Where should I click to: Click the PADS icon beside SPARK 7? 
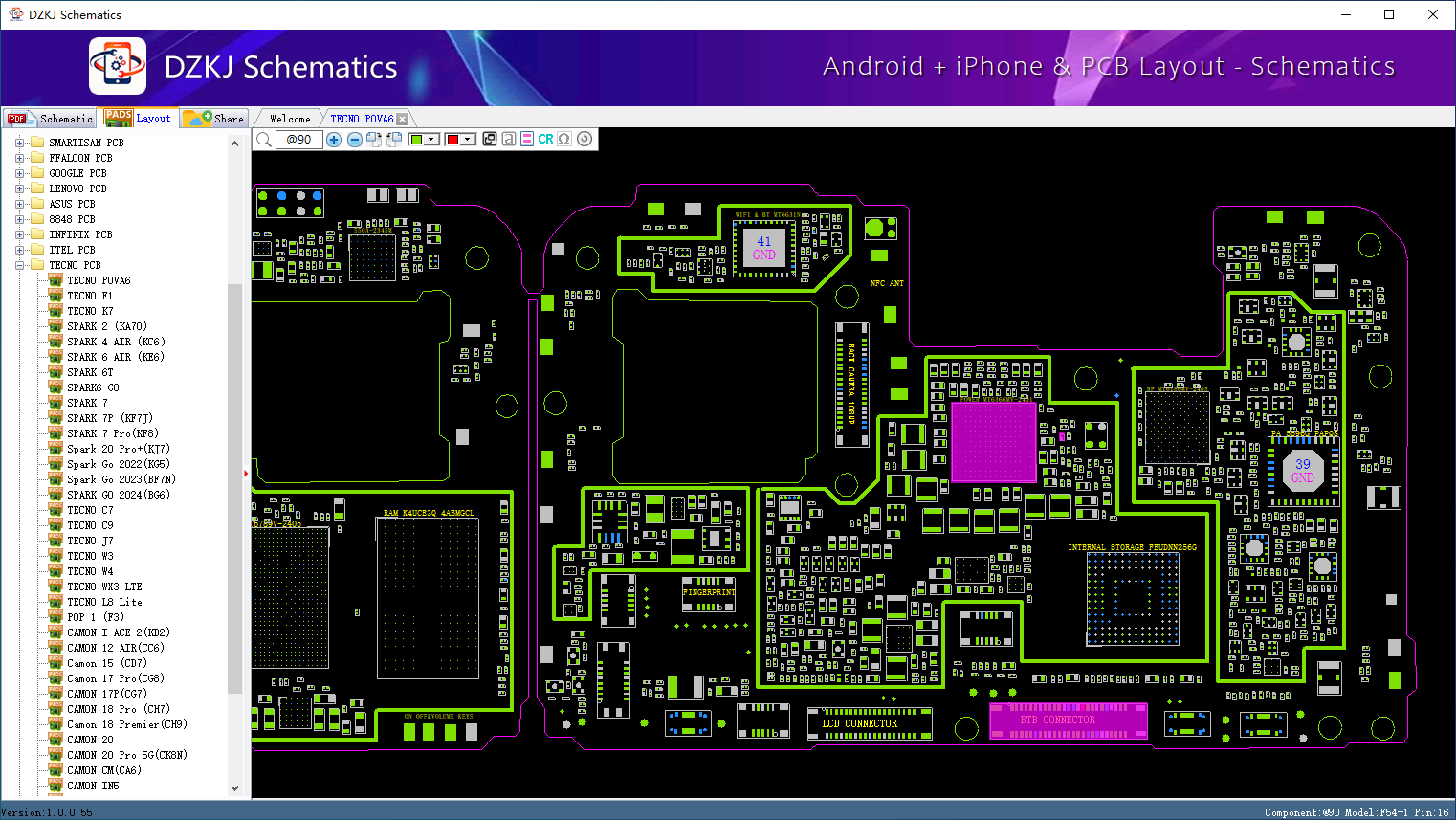click(55, 403)
